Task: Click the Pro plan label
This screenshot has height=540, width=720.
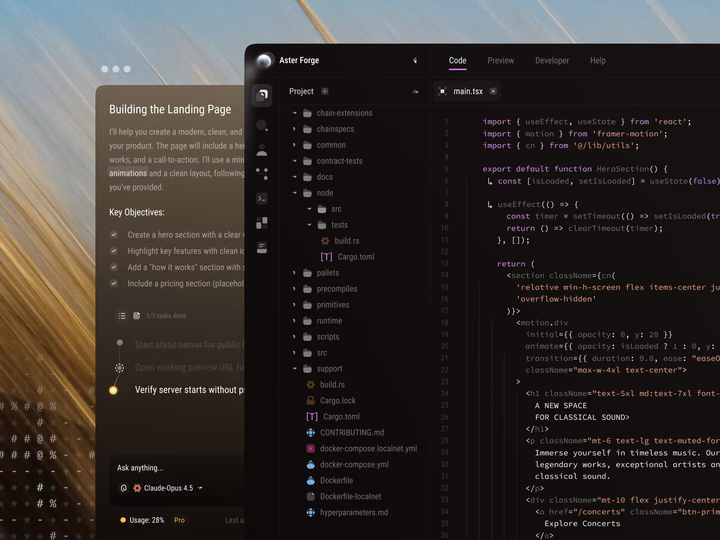Action: [179, 520]
